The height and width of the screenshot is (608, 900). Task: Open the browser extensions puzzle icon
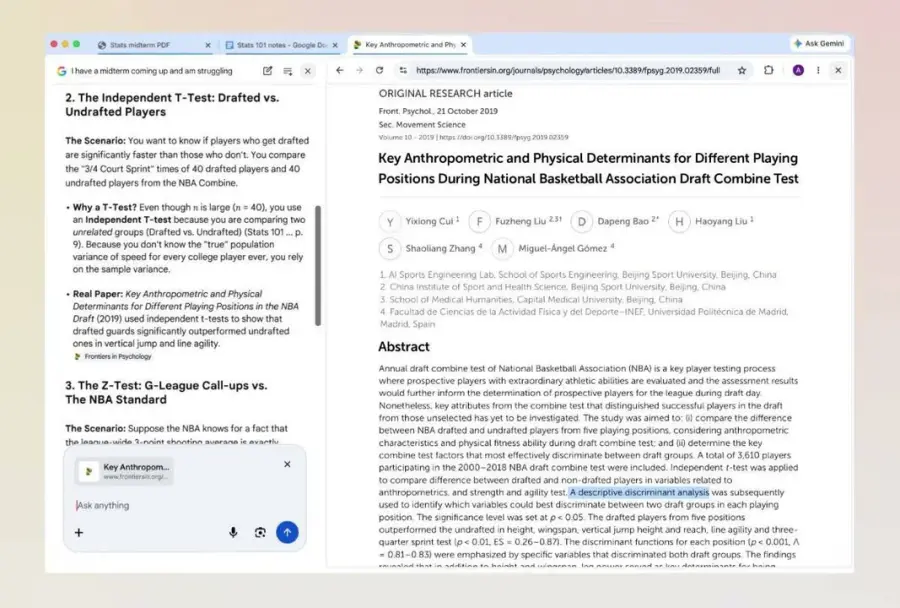769,70
